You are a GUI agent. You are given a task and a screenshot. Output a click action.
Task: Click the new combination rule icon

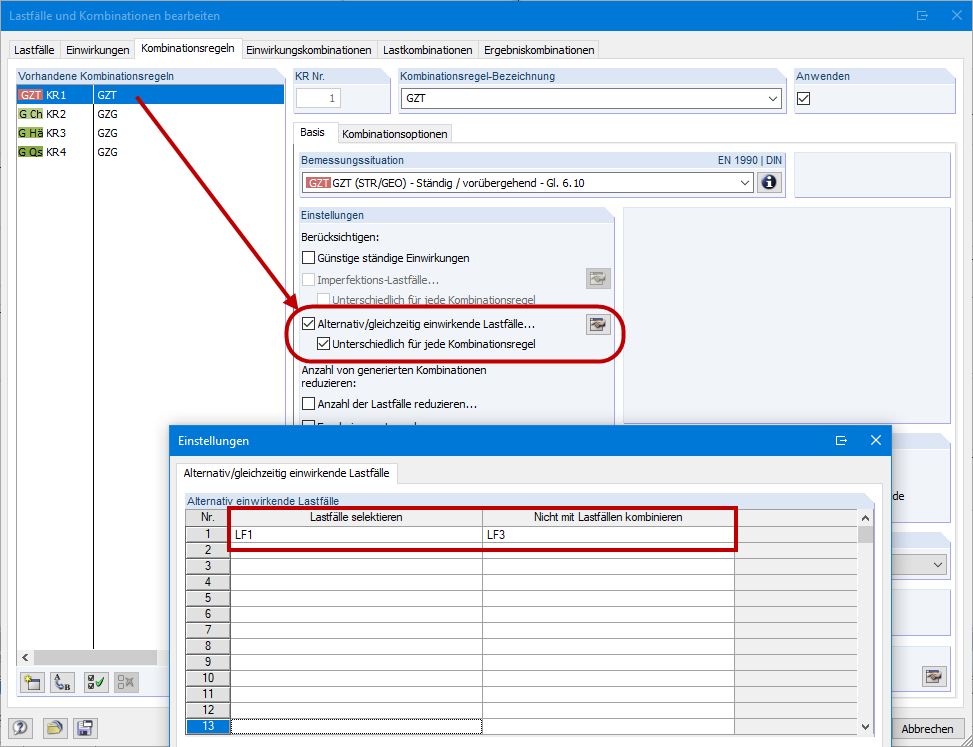pyautogui.click(x=32, y=682)
